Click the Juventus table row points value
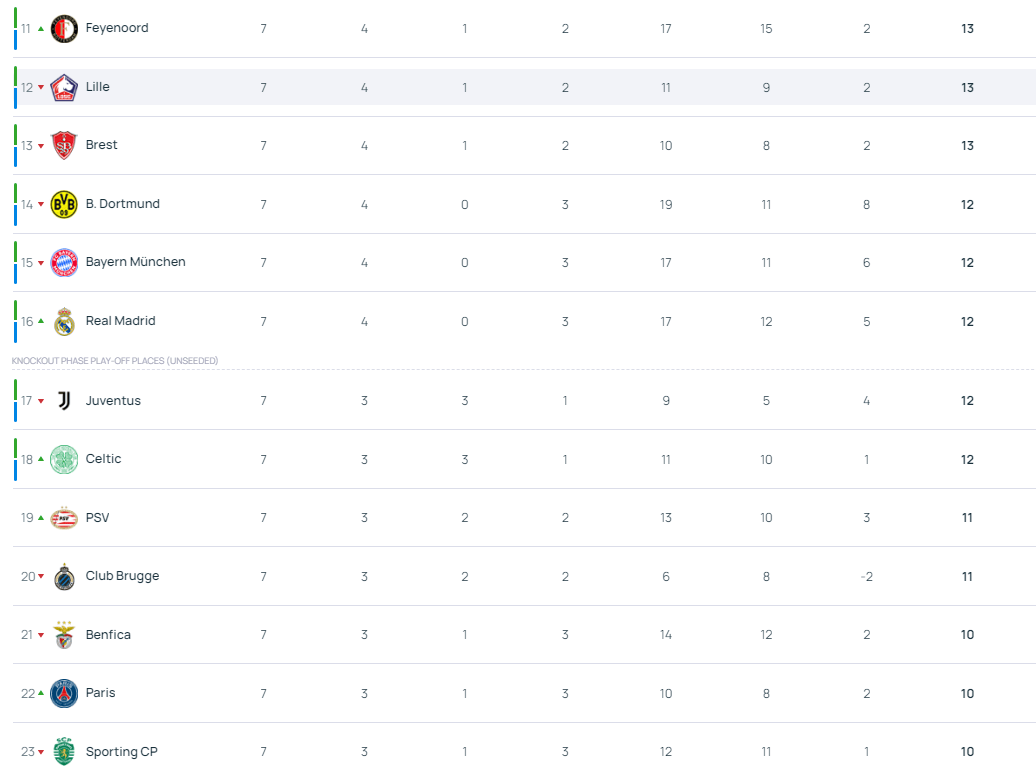Image resolution: width=1036 pixels, height=779 pixels. point(967,400)
